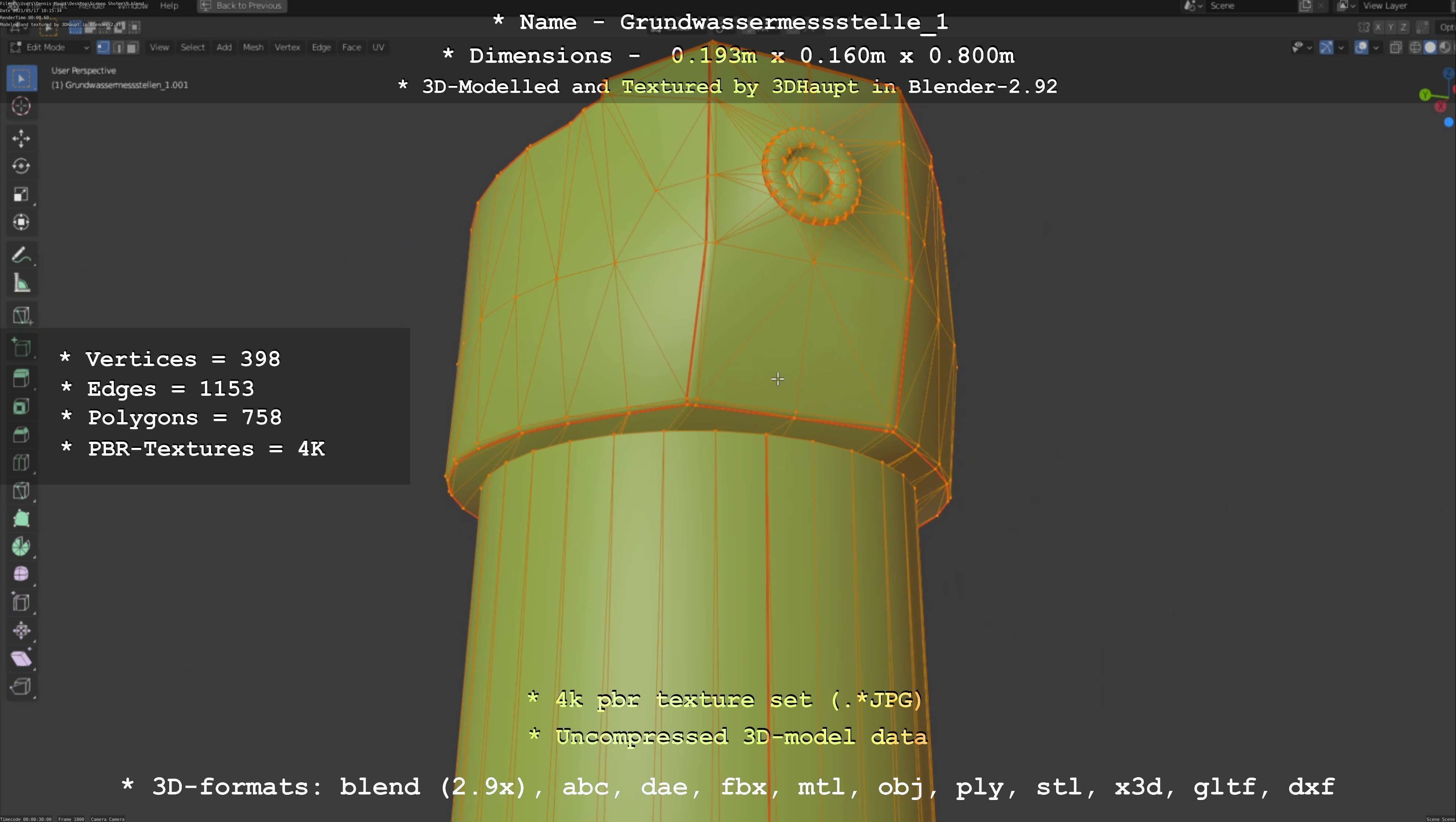Image resolution: width=1456 pixels, height=822 pixels.
Task: Open the Edit Mode dropdown
Action: (50, 47)
